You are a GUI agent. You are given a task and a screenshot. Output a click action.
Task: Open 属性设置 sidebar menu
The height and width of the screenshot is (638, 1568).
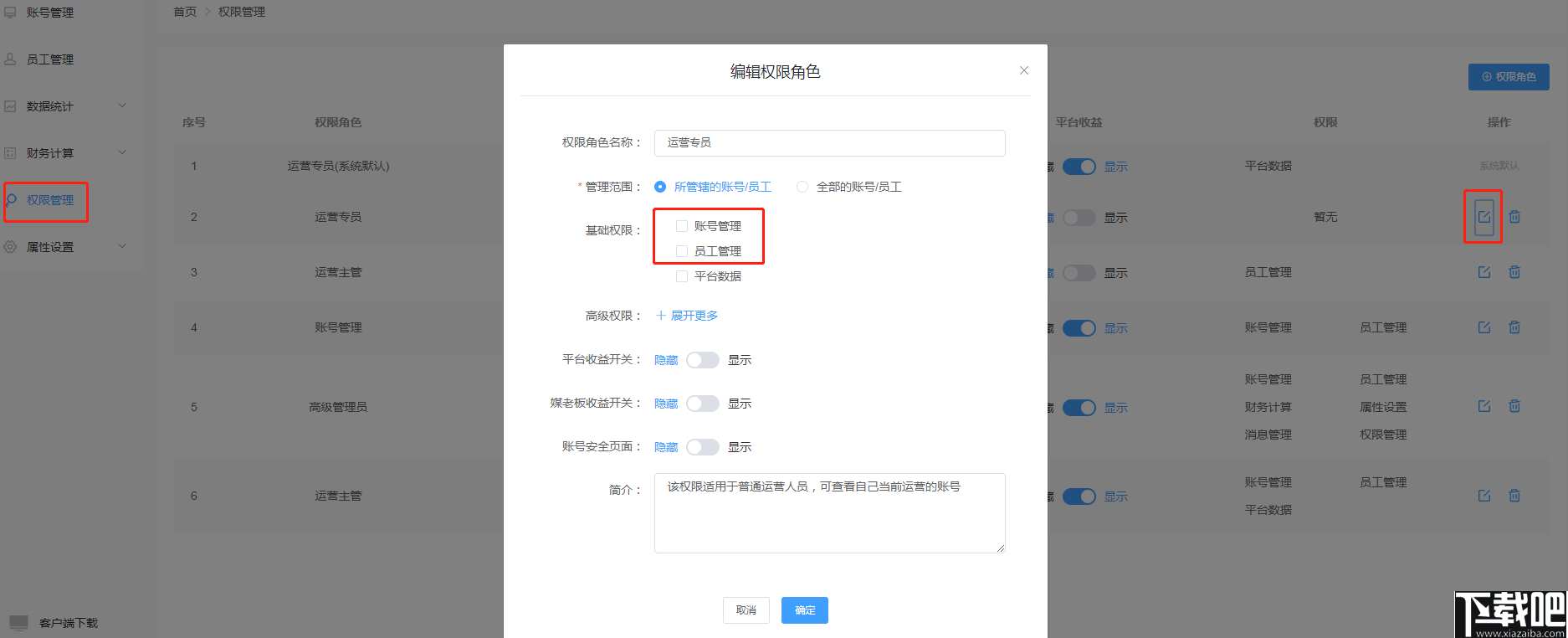[x=50, y=247]
